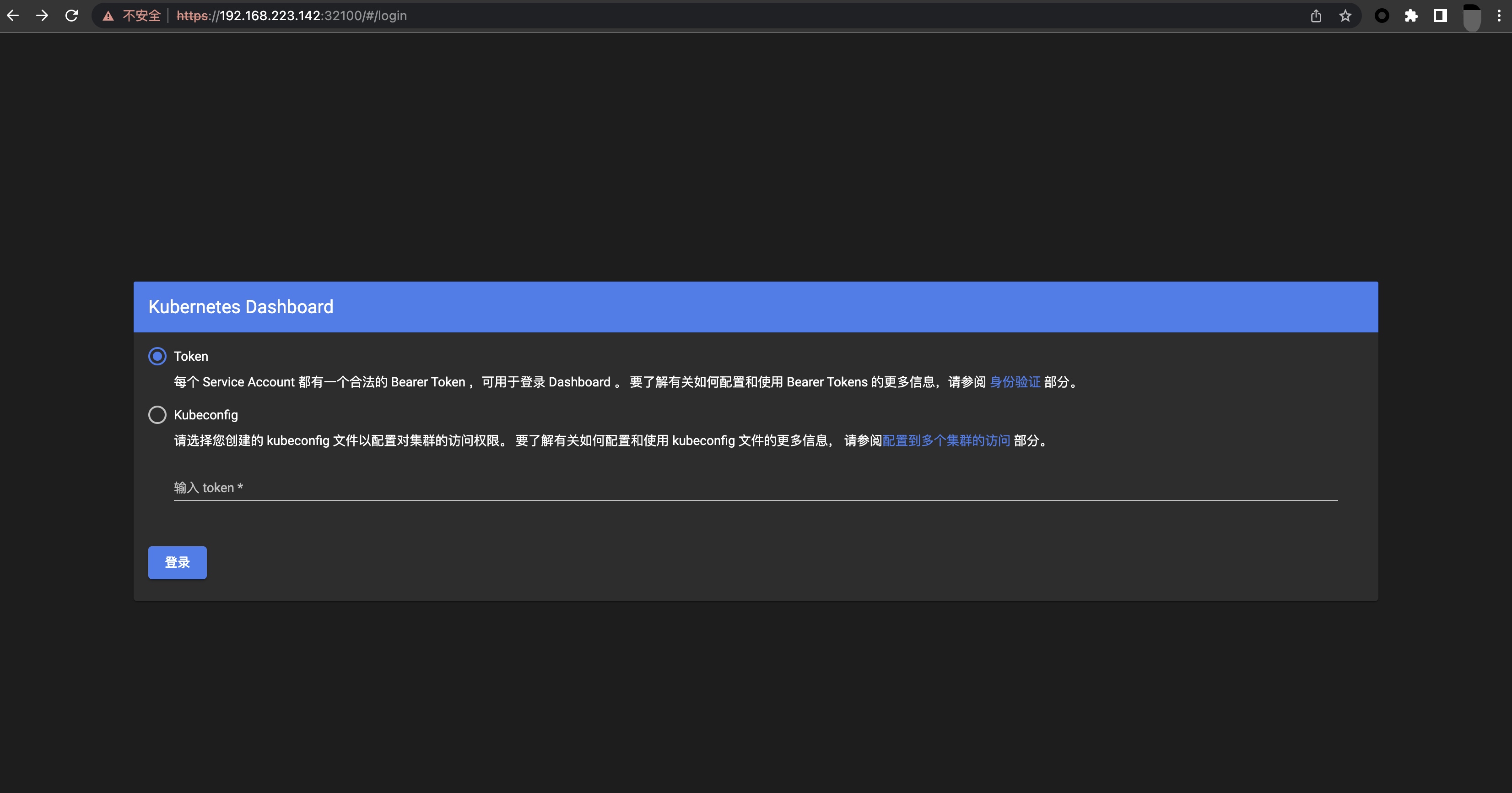Click the browser forward arrow
Image resolution: width=1512 pixels, height=793 pixels.
click(x=42, y=16)
